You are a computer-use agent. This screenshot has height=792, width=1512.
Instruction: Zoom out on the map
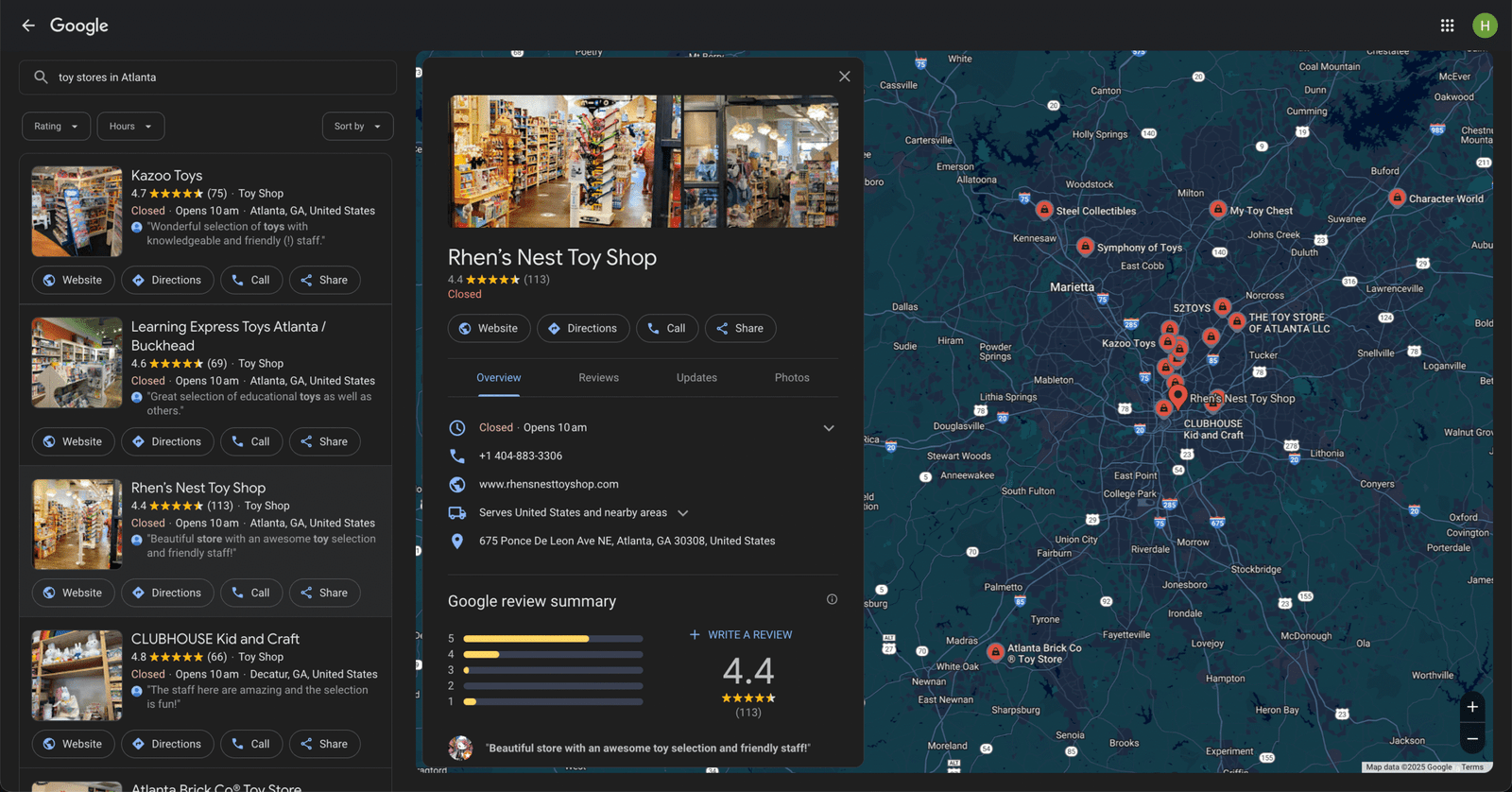pyautogui.click(x=1472, y=739)
